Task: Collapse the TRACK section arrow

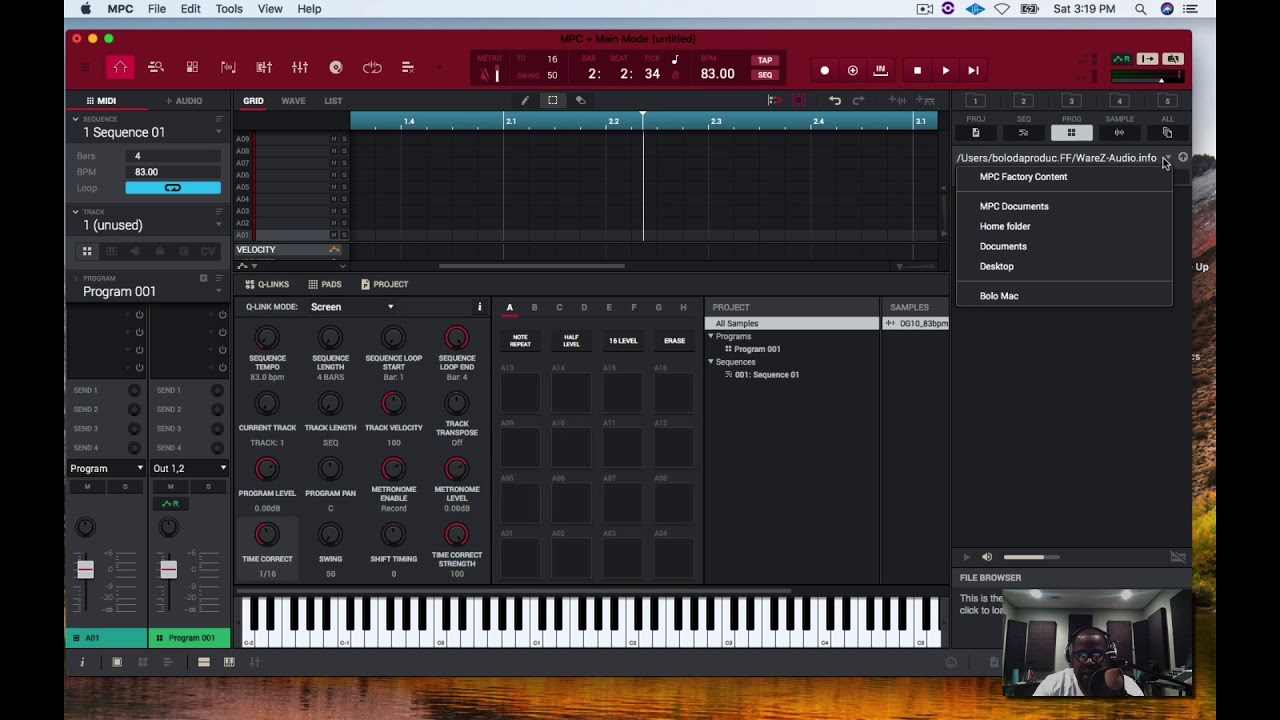Action: tap(75, 212)
